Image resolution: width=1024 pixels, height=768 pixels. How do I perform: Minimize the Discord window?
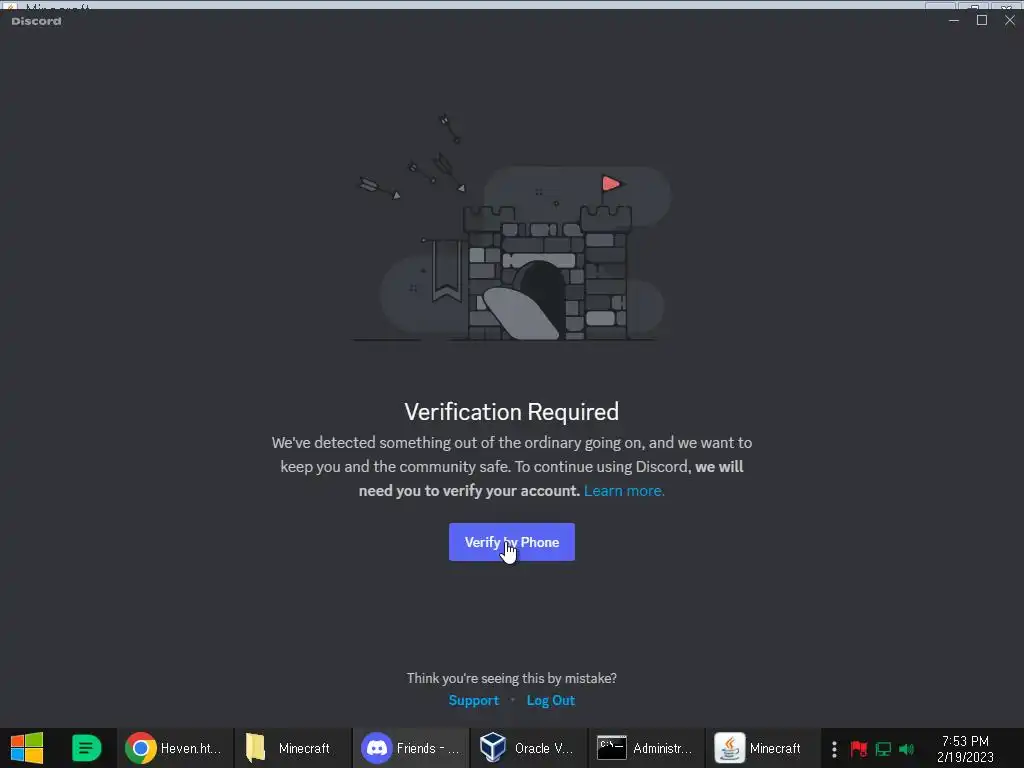953,20
